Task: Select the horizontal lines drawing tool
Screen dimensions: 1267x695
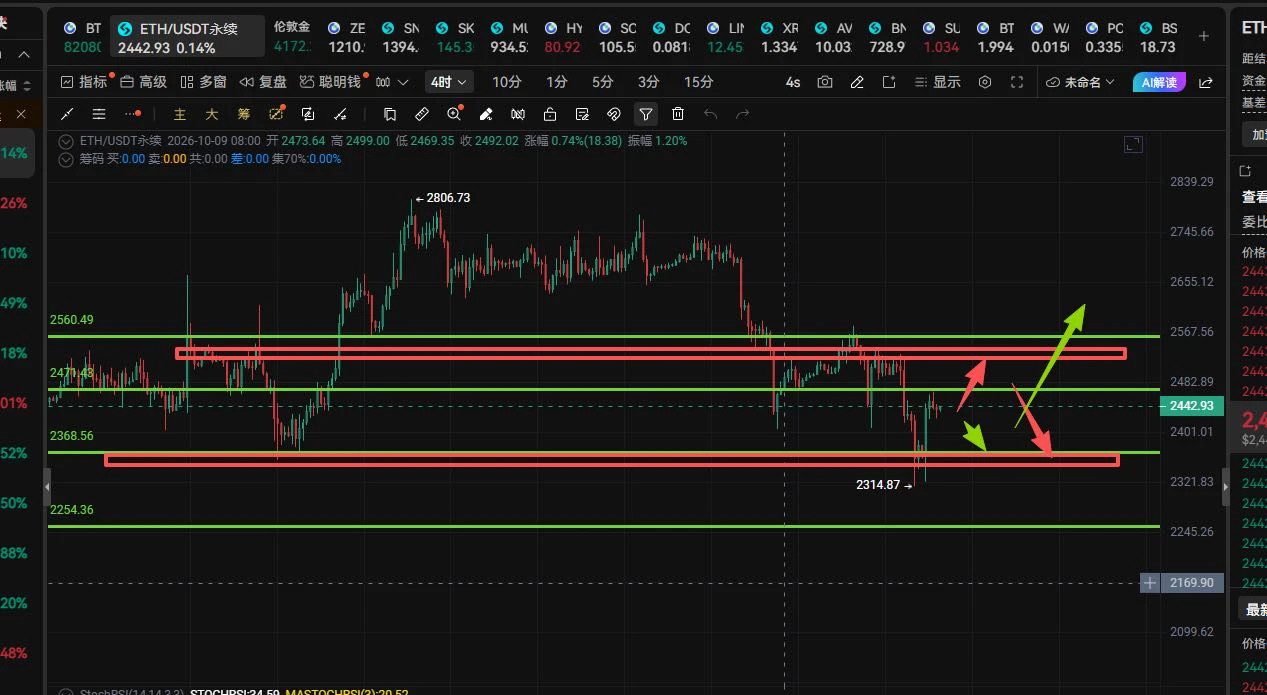Action: [x=99, y=114]
